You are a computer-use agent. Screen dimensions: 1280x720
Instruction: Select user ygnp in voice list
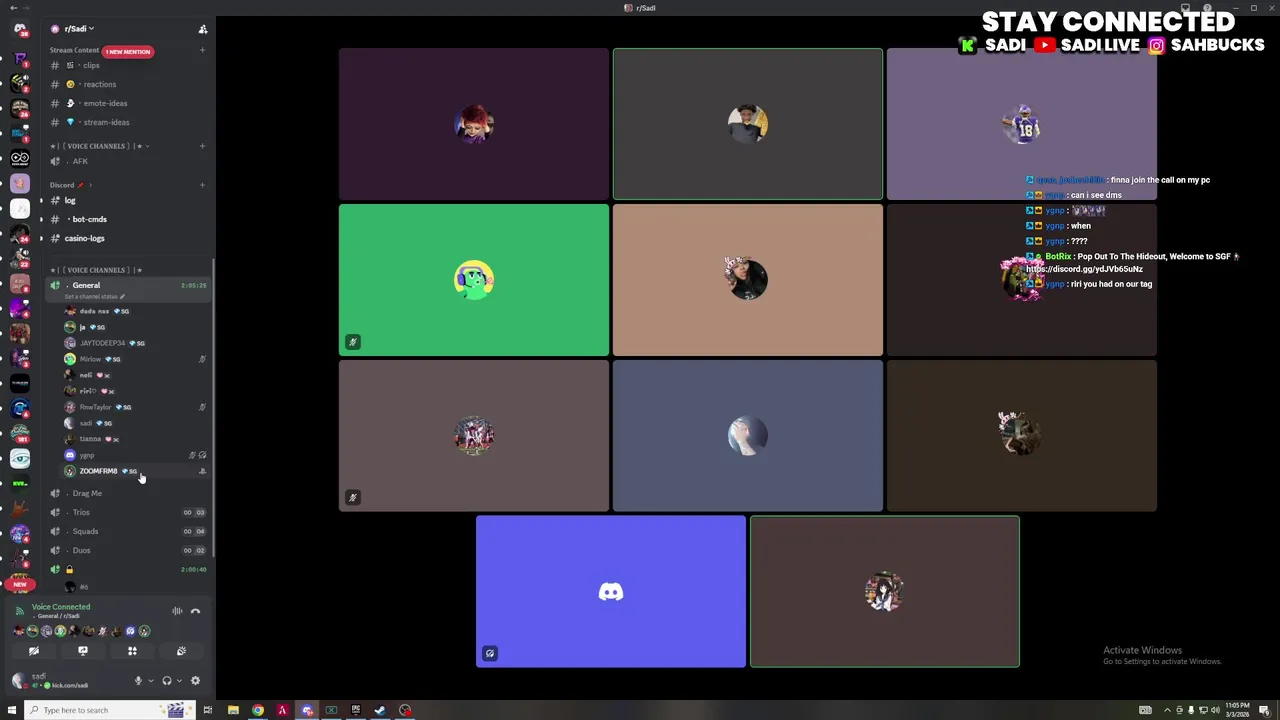(x=135, y=455)
